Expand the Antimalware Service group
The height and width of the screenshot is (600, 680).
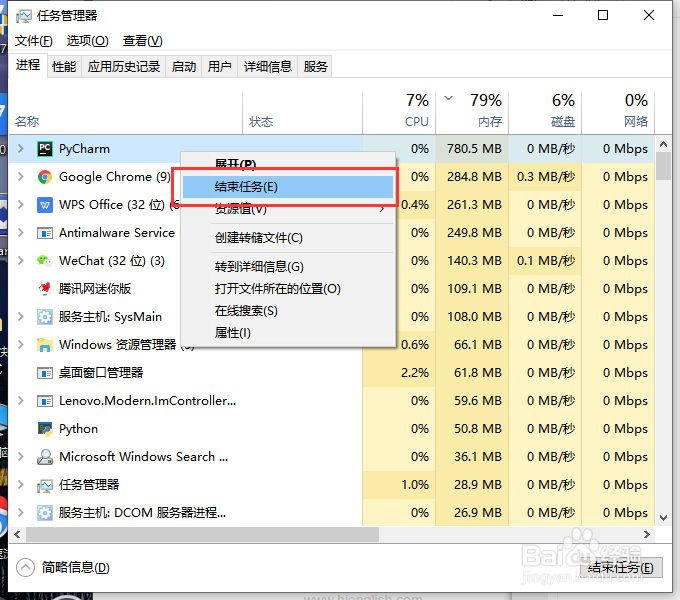[x=20, y=233]
